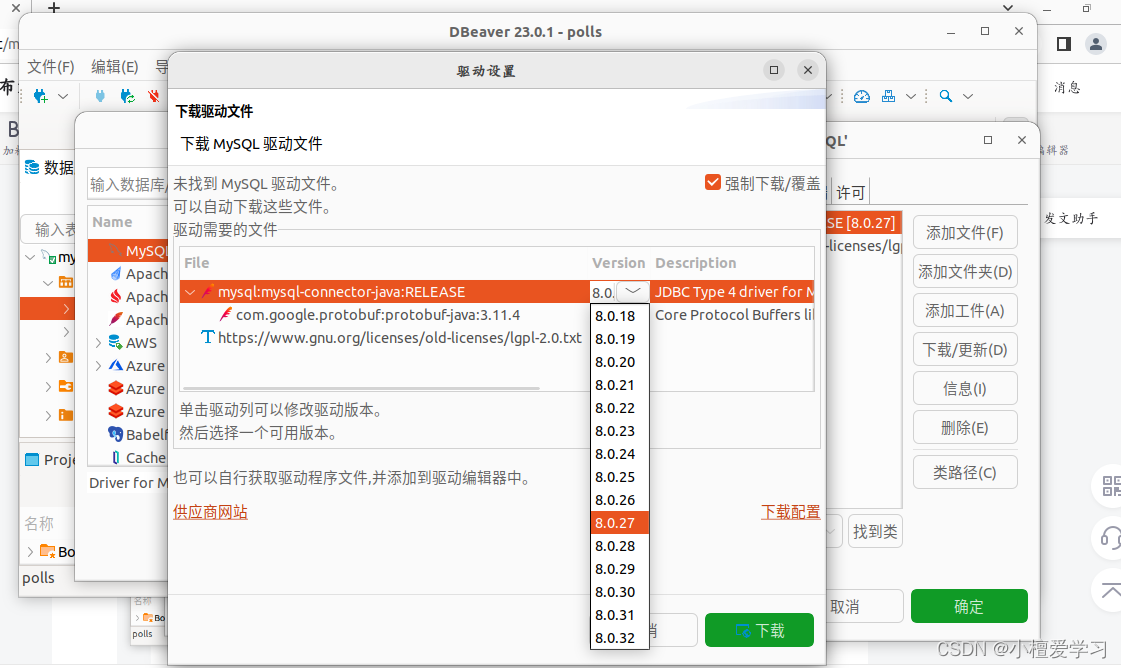1121x668 pixels.
Task: Open the new connection dropdown arrow
Action: click(x=63, y=96)
